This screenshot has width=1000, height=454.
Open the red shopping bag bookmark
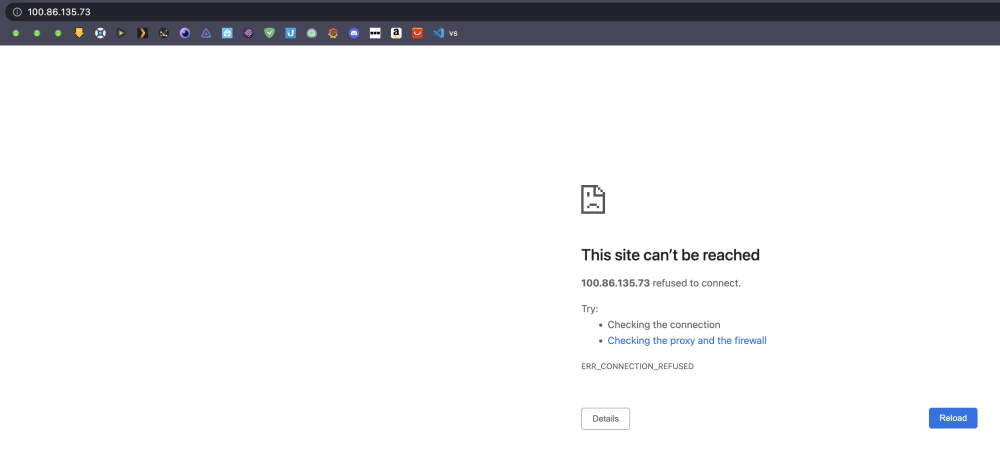[417, 33]
